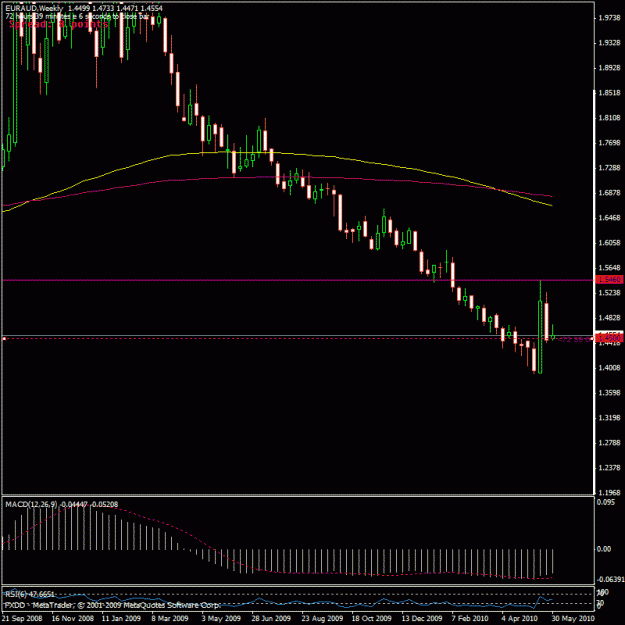Click the red "Spread: 8 points" label
Image resolution: width=625 pixels, height=625 pixels.
pos(58,24)
